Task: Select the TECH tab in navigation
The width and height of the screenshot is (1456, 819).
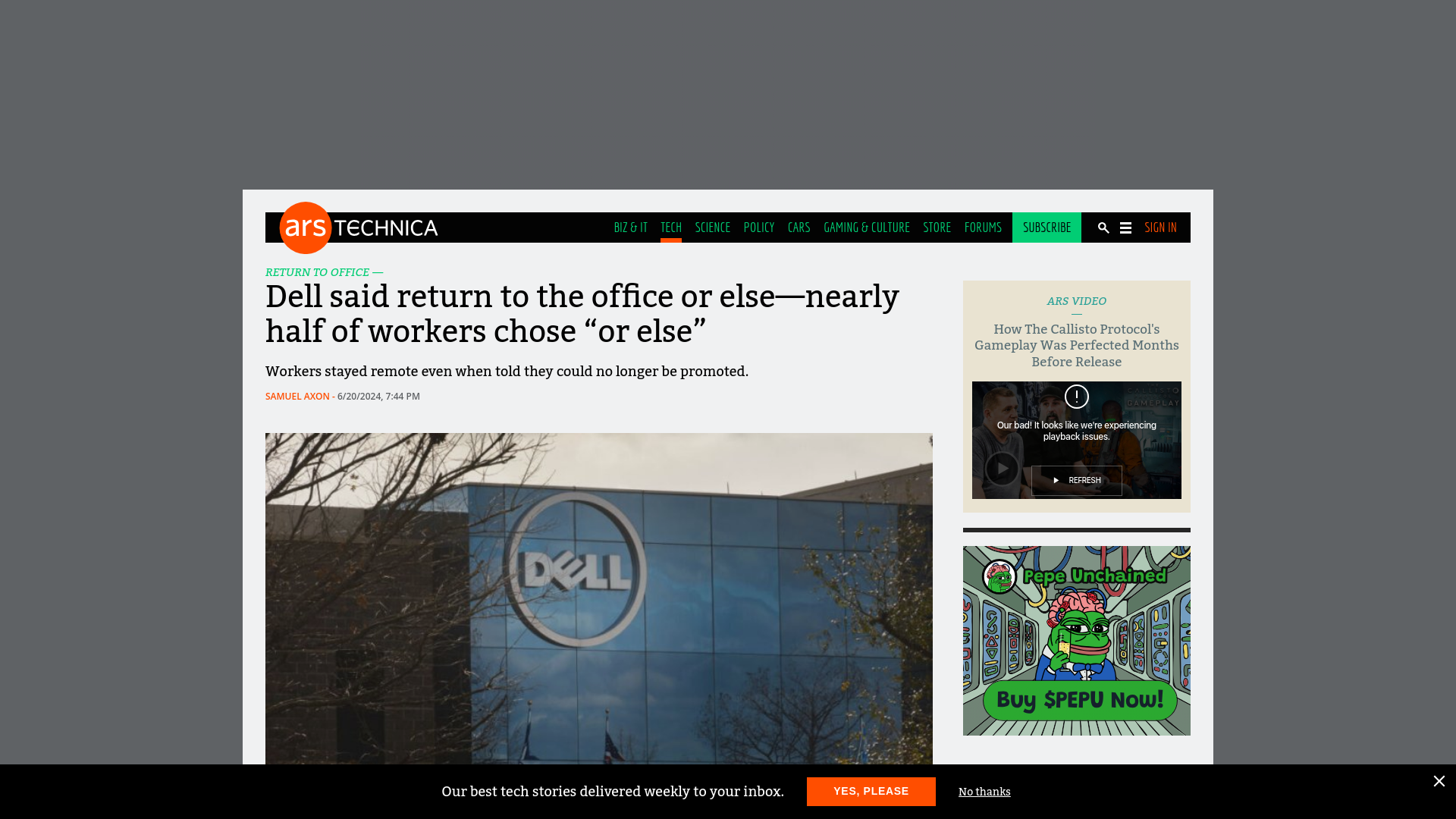Action: [671, 227]
